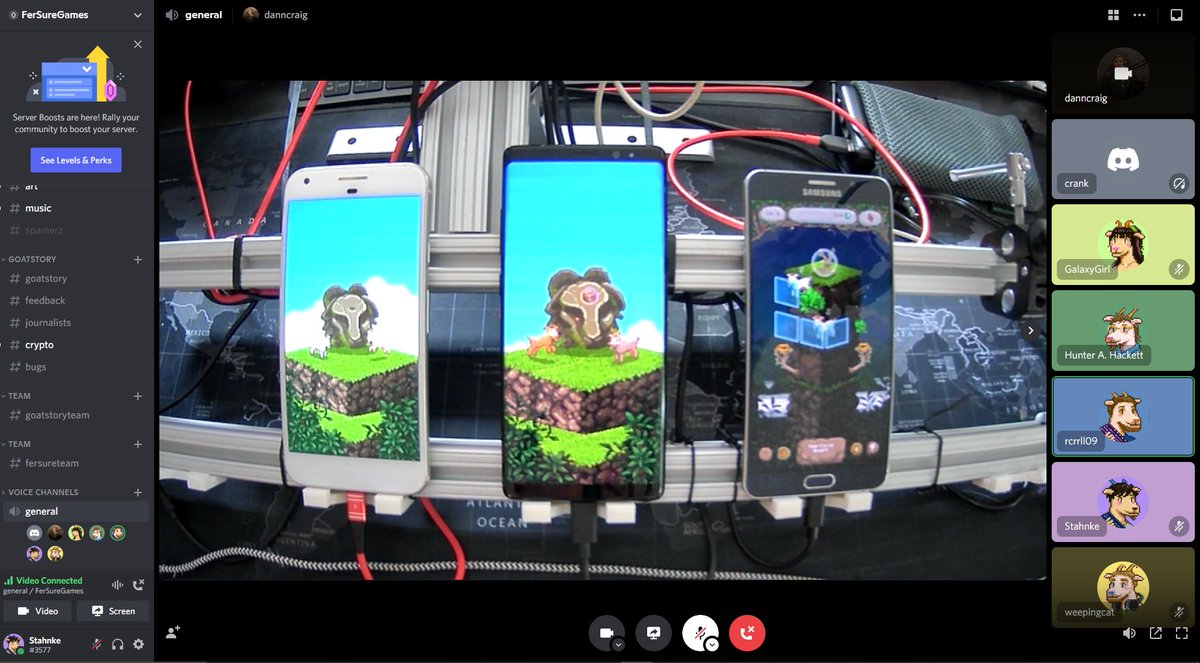This screenshot has height=663, width=1200.
Task: Pop out the call window
Action: point(1156,632)
